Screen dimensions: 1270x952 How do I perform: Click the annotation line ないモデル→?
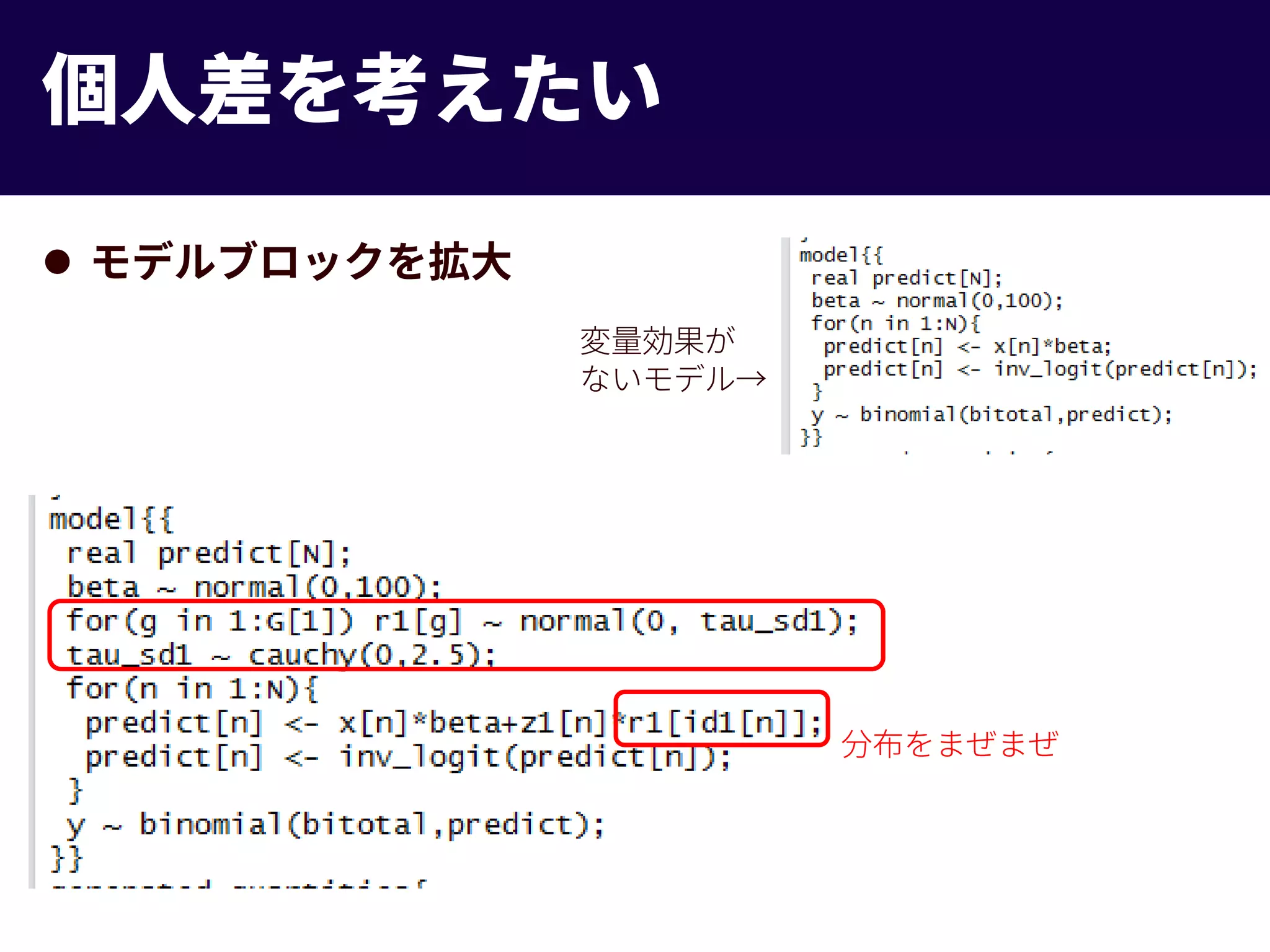(x=673, y=378)
